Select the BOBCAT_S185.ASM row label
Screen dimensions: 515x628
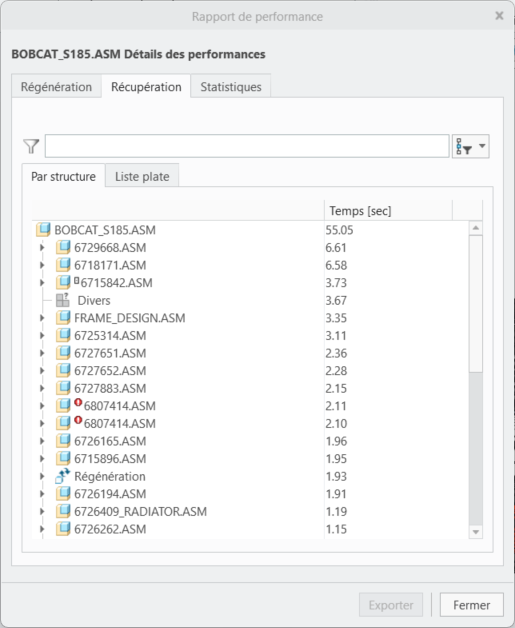coord(105,230)
